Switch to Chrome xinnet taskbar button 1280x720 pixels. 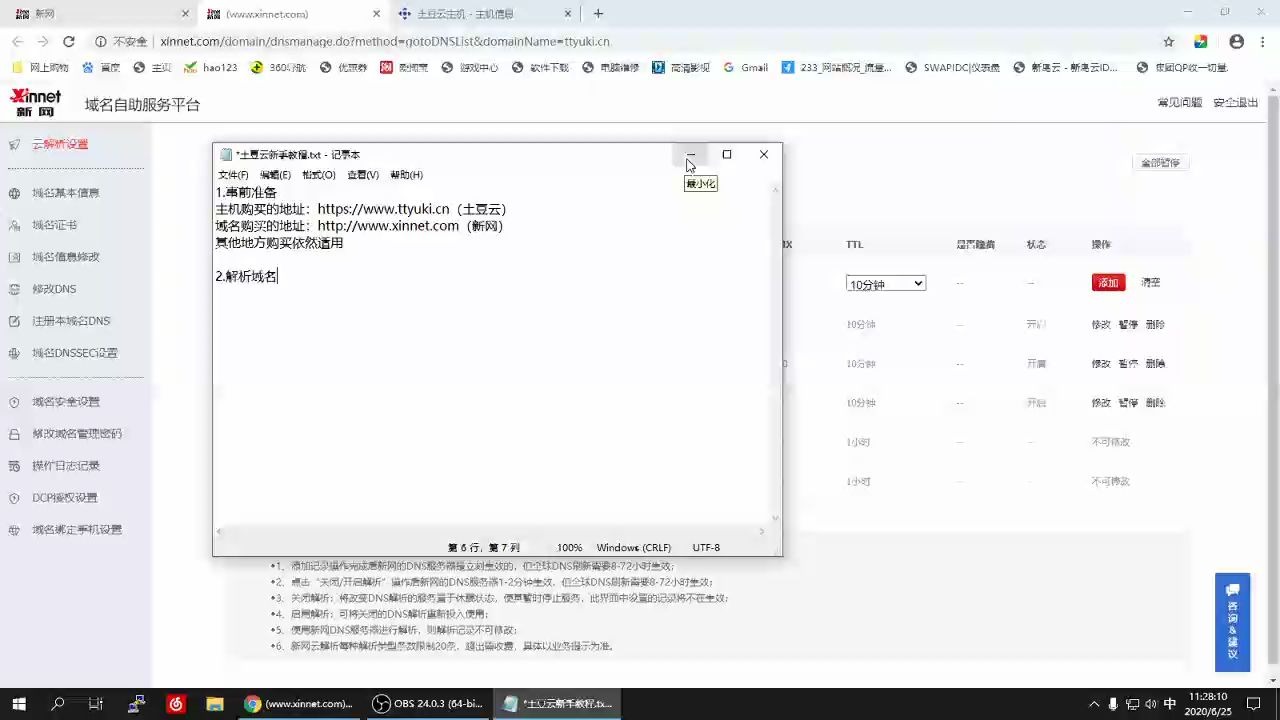299,704
